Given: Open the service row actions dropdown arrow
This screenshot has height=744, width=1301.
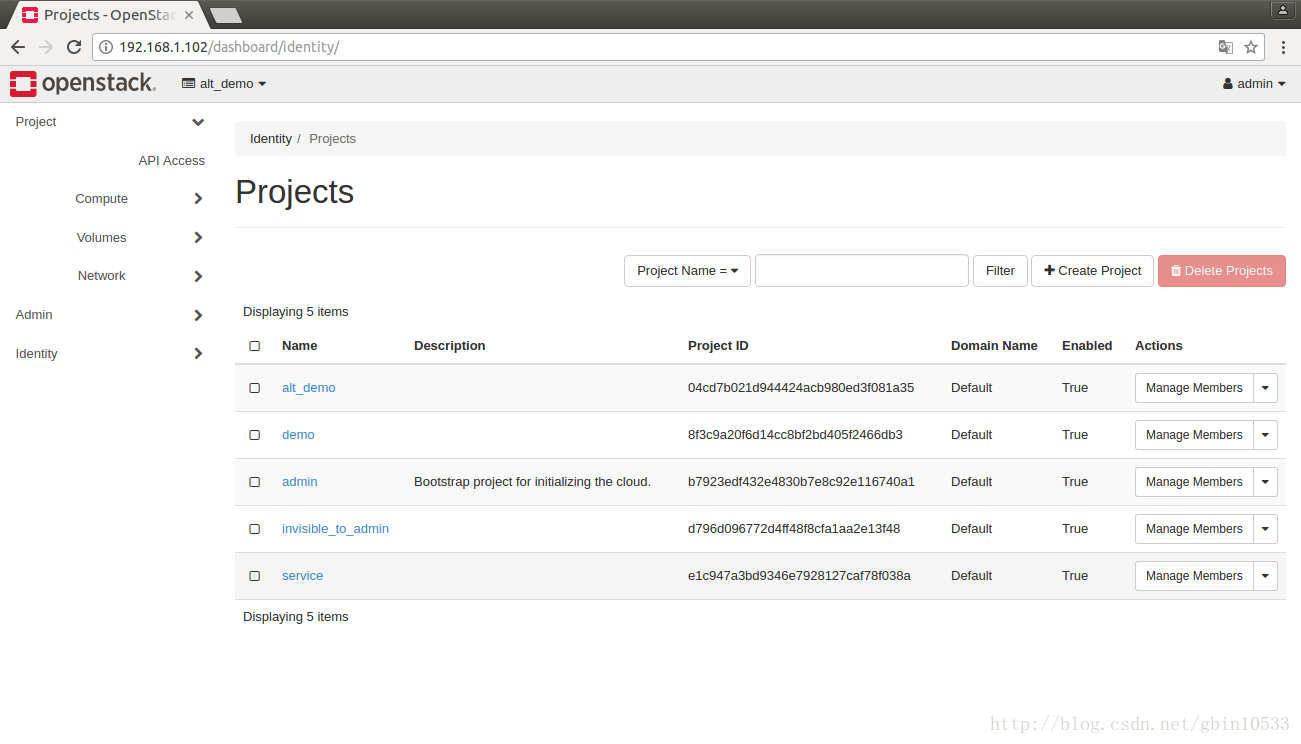Looking at the screenshot, I should coord(1266,576).
